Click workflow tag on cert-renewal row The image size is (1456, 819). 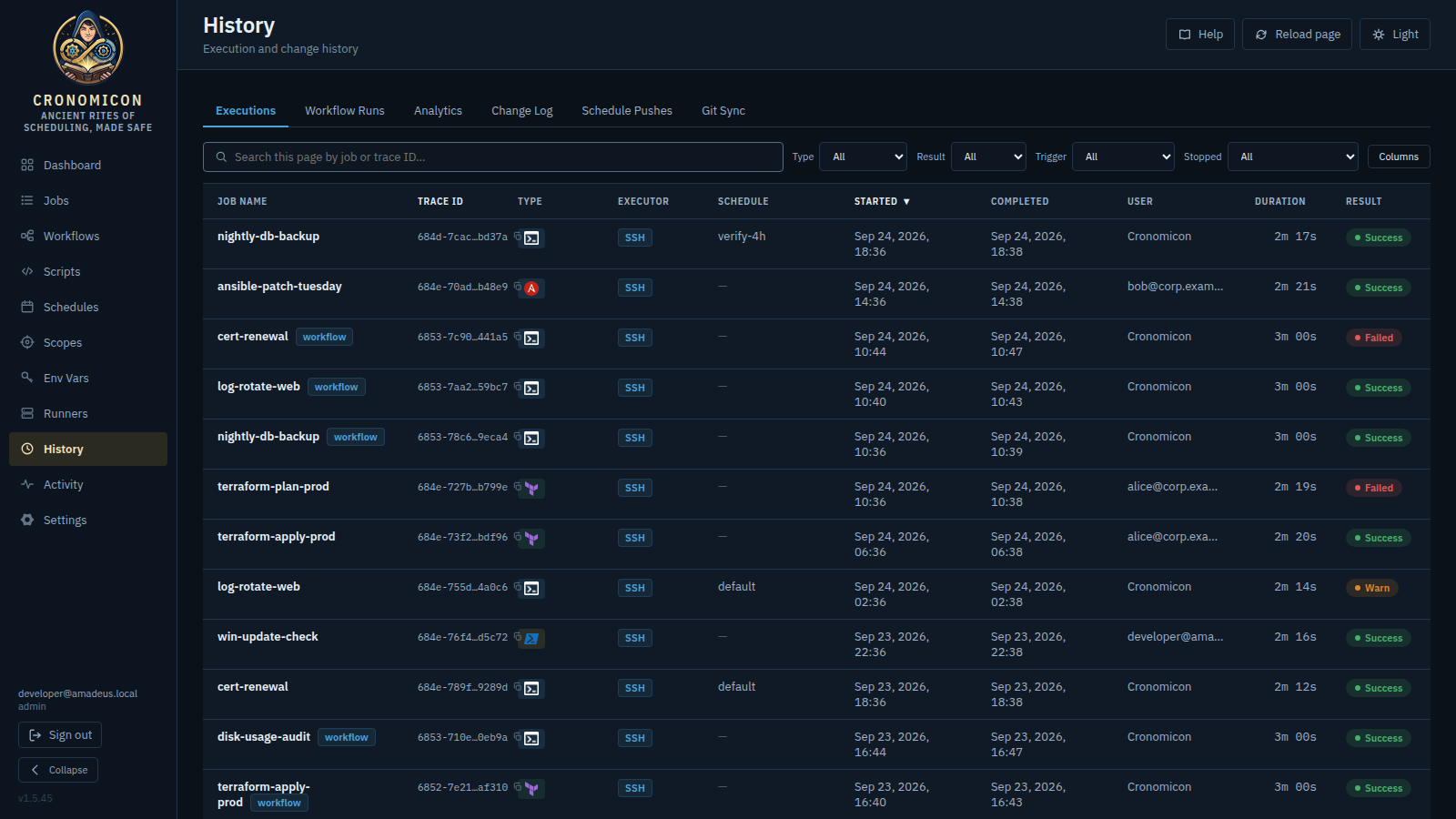(324, 337)
